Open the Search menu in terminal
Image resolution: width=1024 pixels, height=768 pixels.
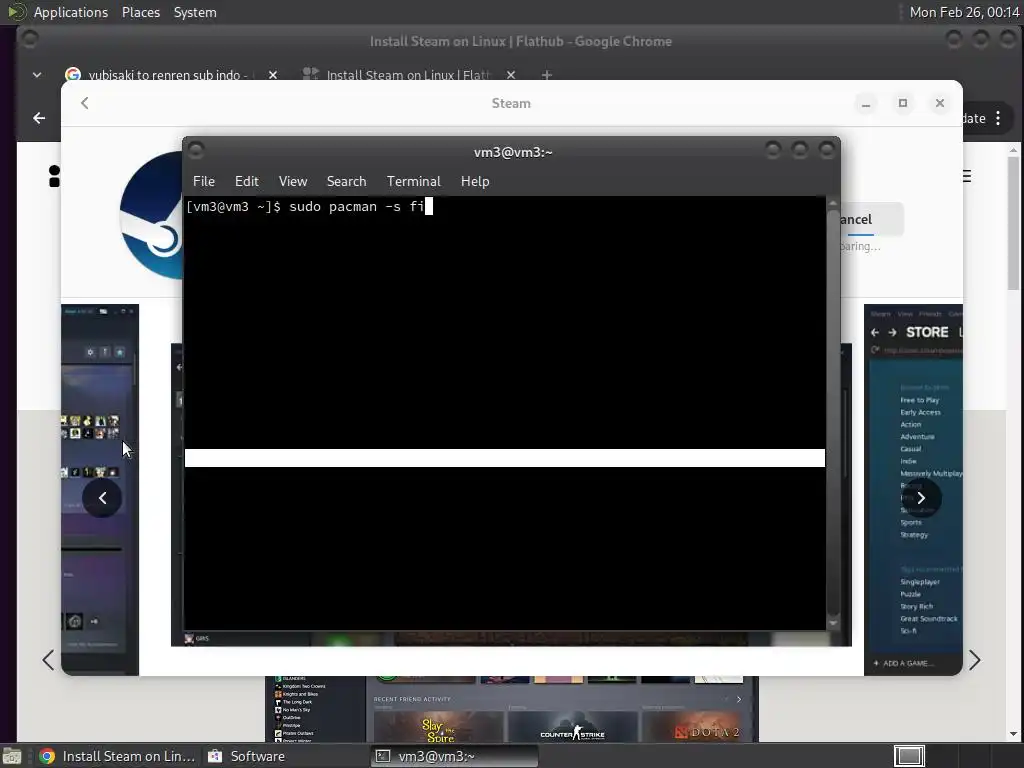pyautogui.click(x=346, y=182)
